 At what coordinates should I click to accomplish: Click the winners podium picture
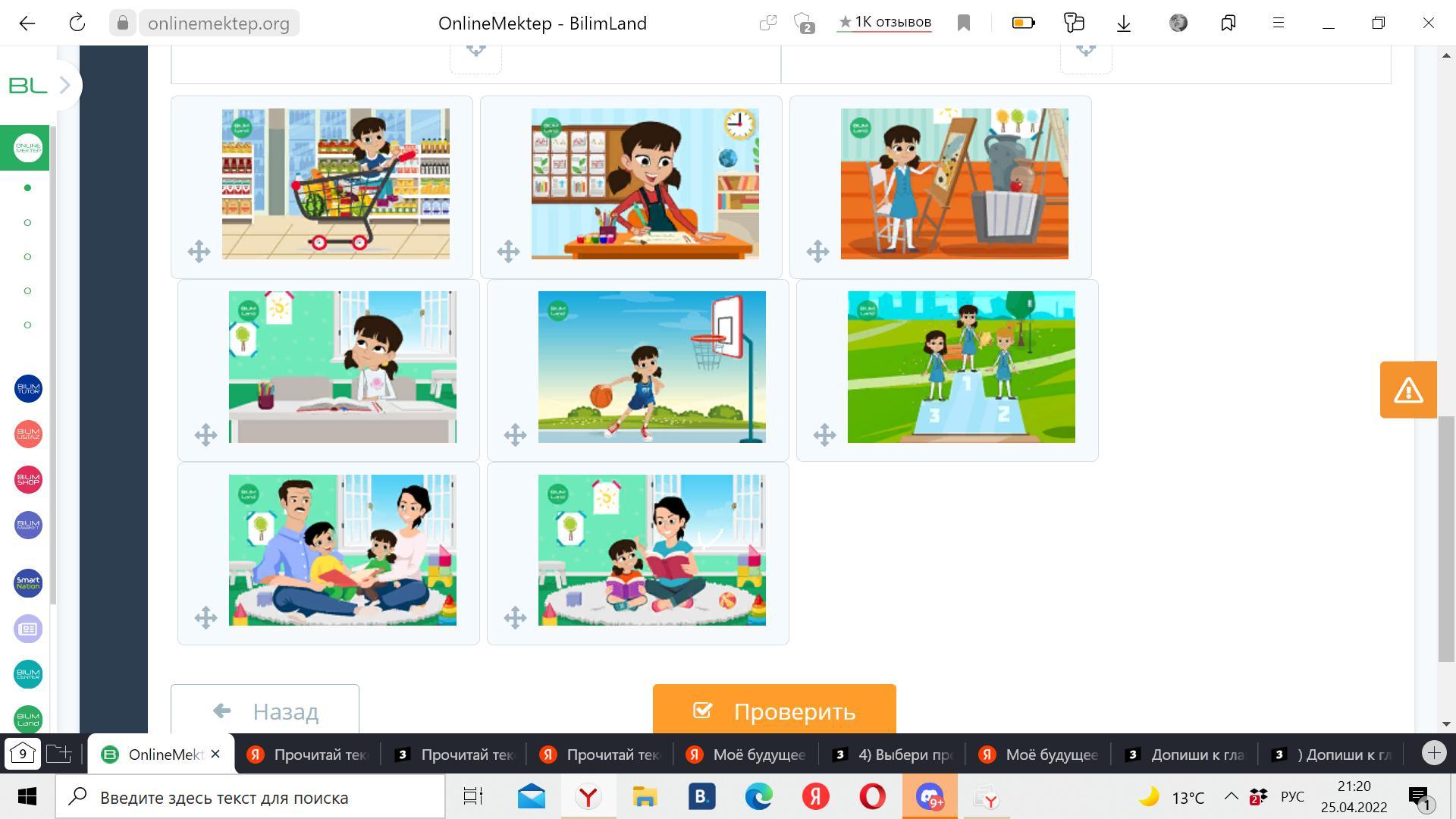(x=961, y=367)
